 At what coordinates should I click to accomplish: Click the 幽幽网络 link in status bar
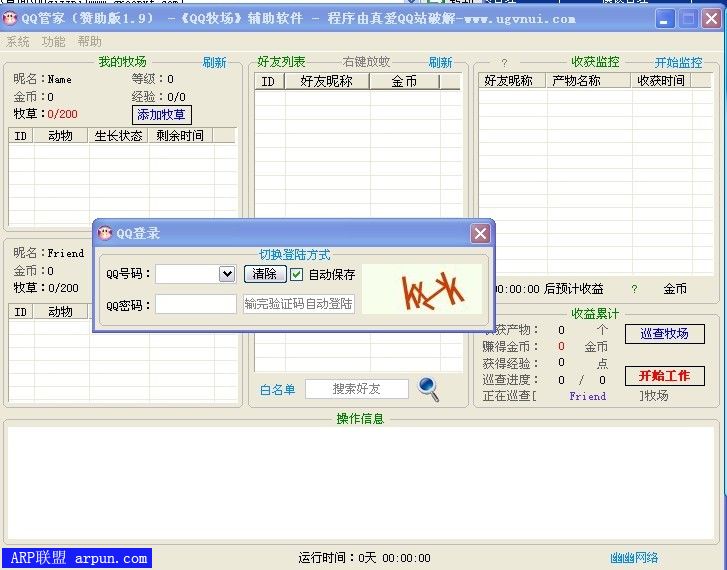click(634, 557)
